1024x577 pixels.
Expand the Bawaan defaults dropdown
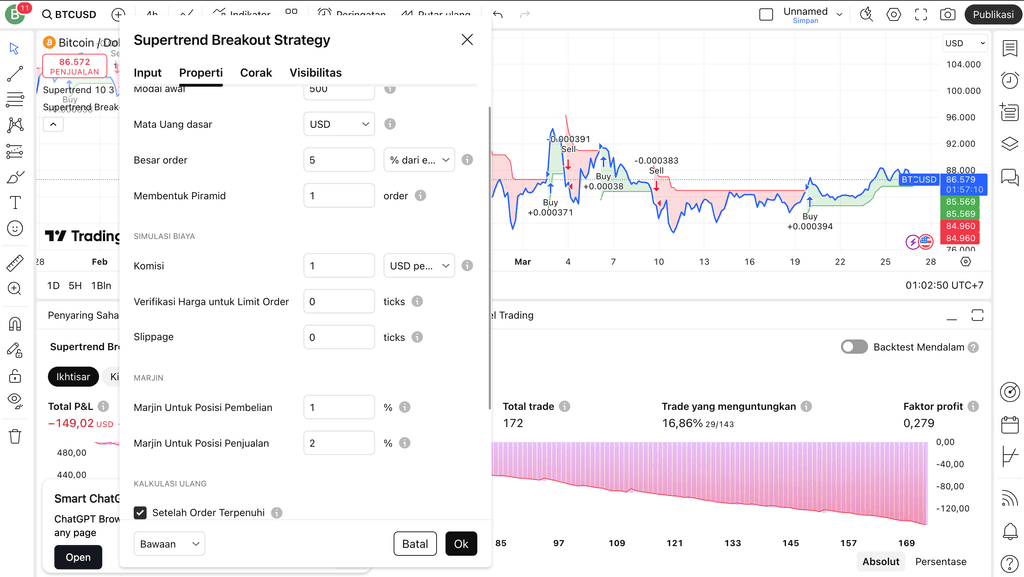[x=169, y=544]
